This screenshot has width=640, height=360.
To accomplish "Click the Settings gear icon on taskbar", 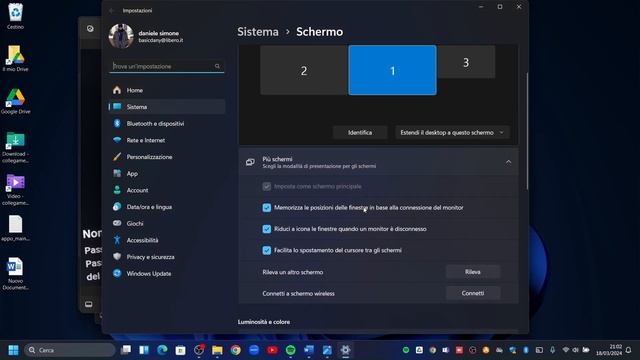I will tap(345, 350).
